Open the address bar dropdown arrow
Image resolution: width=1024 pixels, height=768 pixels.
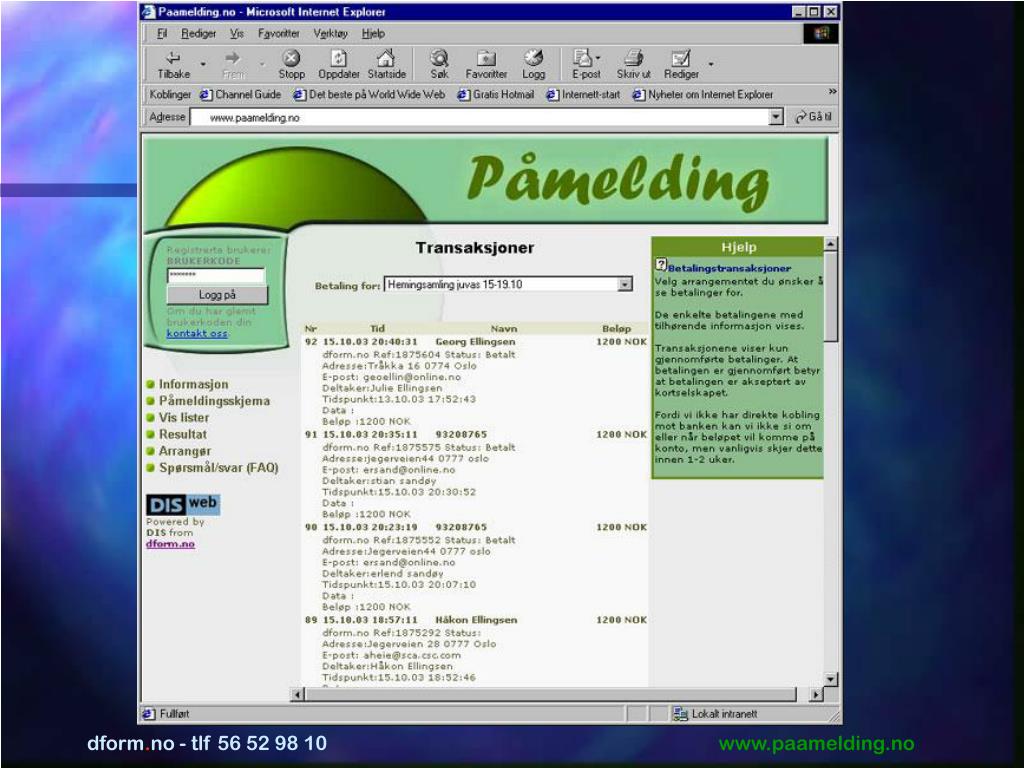(x=776, y=117)
